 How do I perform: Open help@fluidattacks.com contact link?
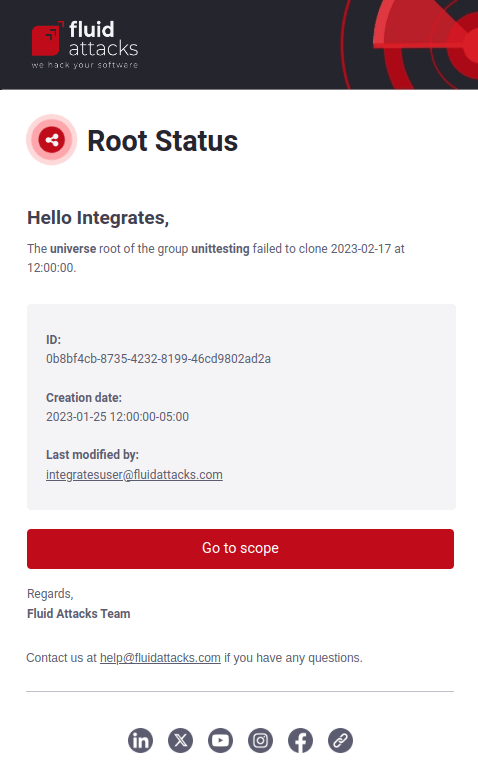tap(160, 658)
